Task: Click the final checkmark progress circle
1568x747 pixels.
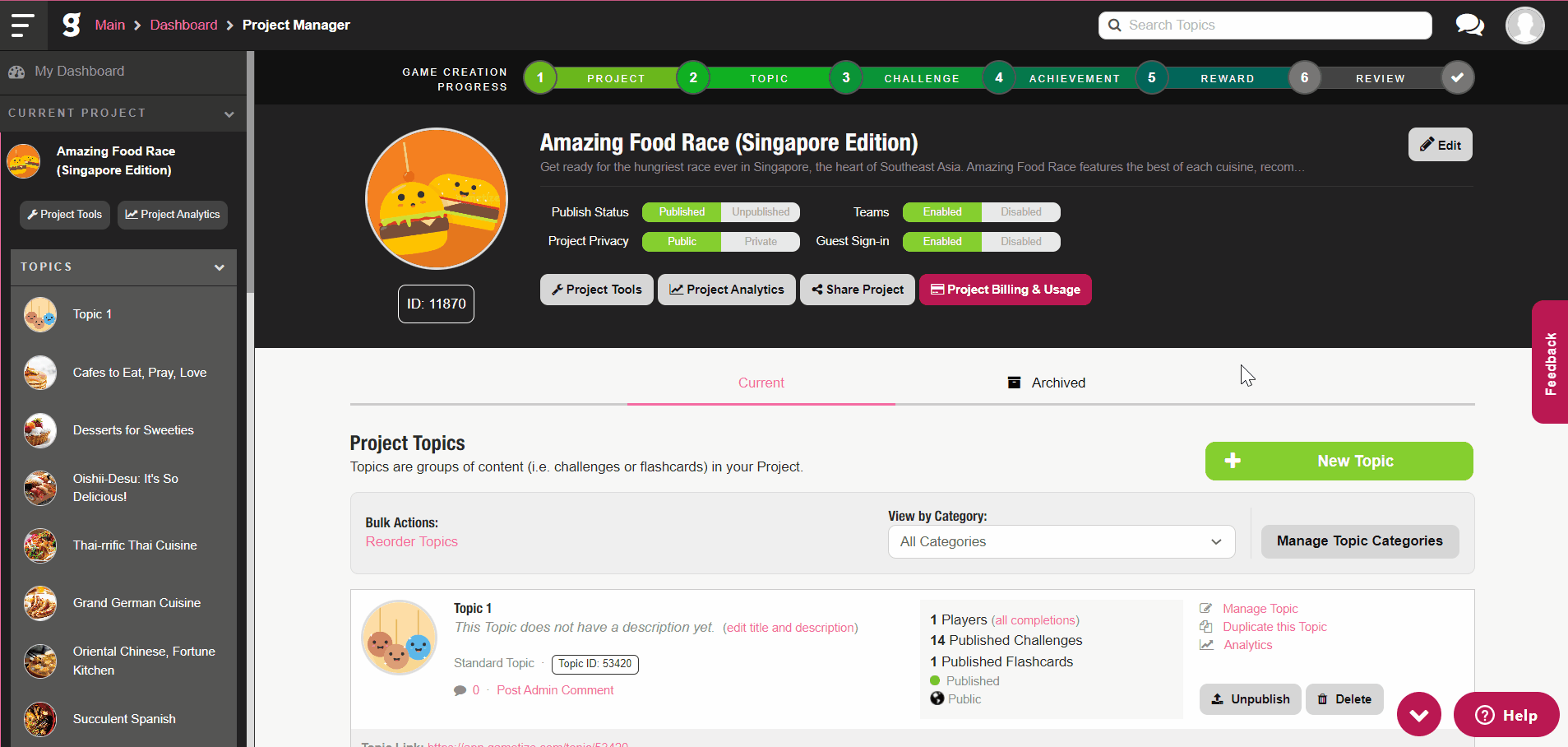Action: click(1458, 78)
